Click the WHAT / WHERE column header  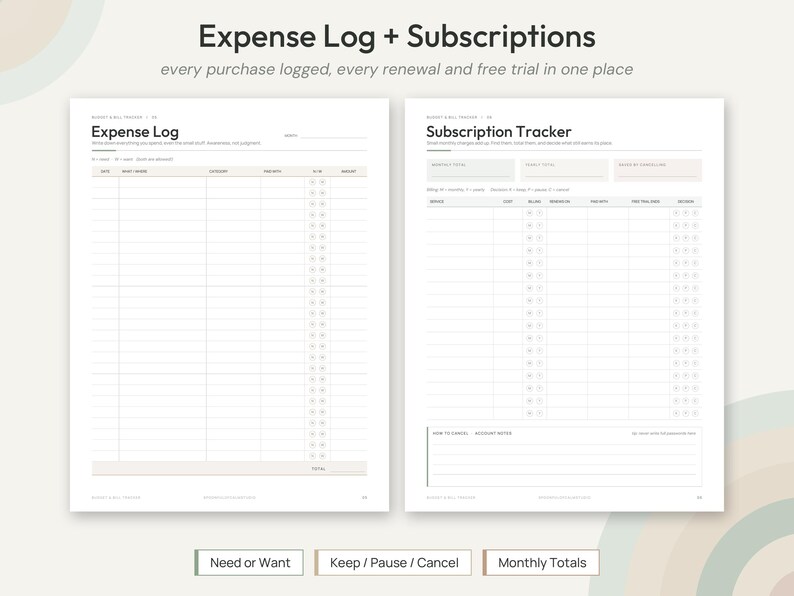tap(135, 172)
